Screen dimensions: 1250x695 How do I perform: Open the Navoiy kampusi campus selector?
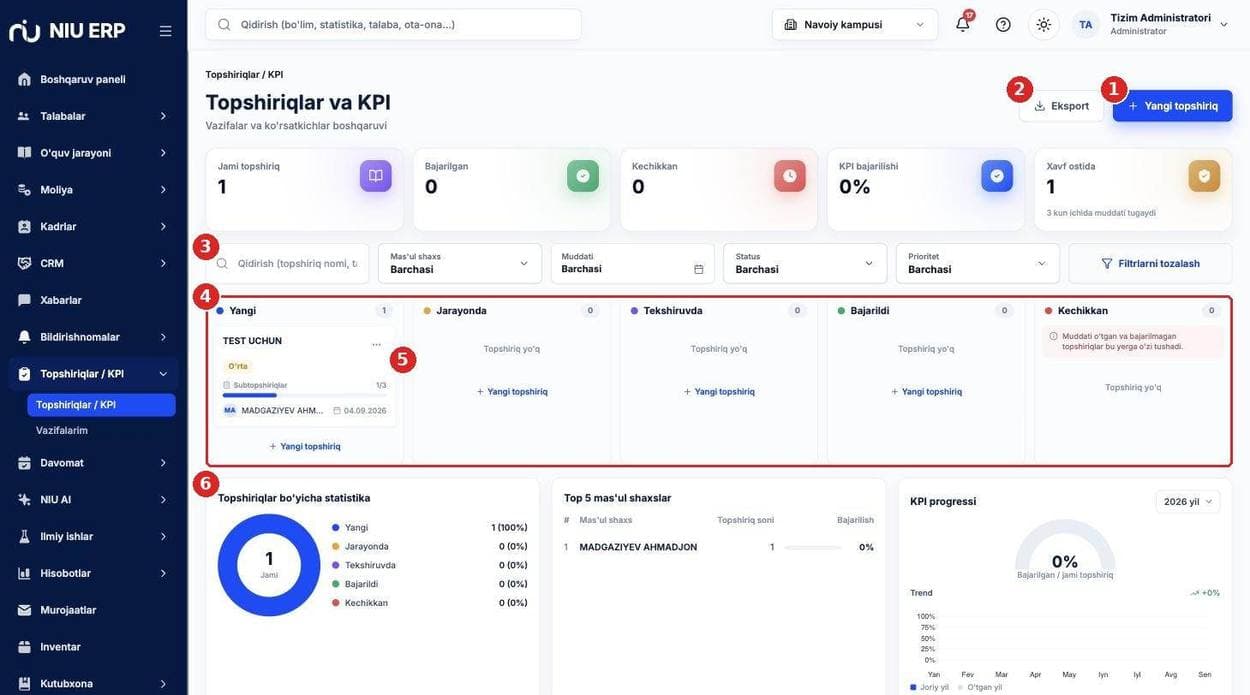point(855,24)
